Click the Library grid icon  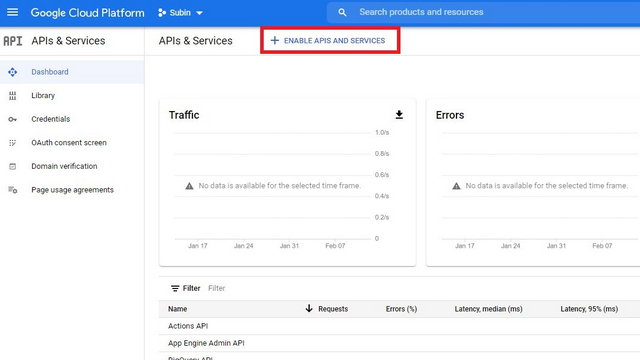(x=13, y=96)
